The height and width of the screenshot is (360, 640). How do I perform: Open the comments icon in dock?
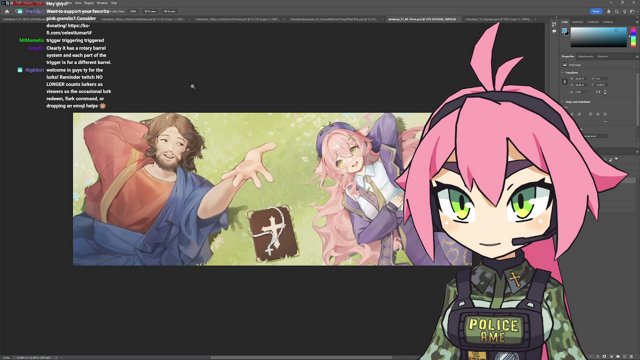[554, 31]
